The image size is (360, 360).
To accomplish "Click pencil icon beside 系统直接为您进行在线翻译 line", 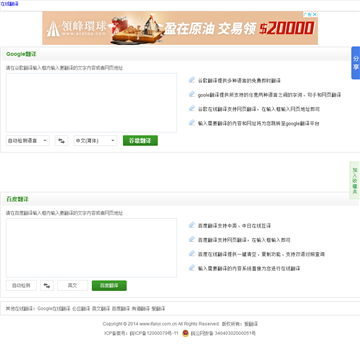I will tap(192, 268).
